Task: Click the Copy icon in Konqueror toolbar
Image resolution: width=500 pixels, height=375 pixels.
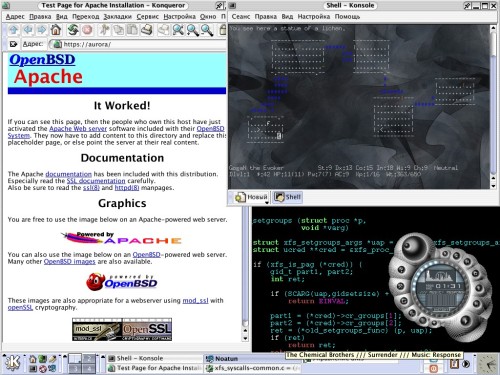Action: point(118,30)
